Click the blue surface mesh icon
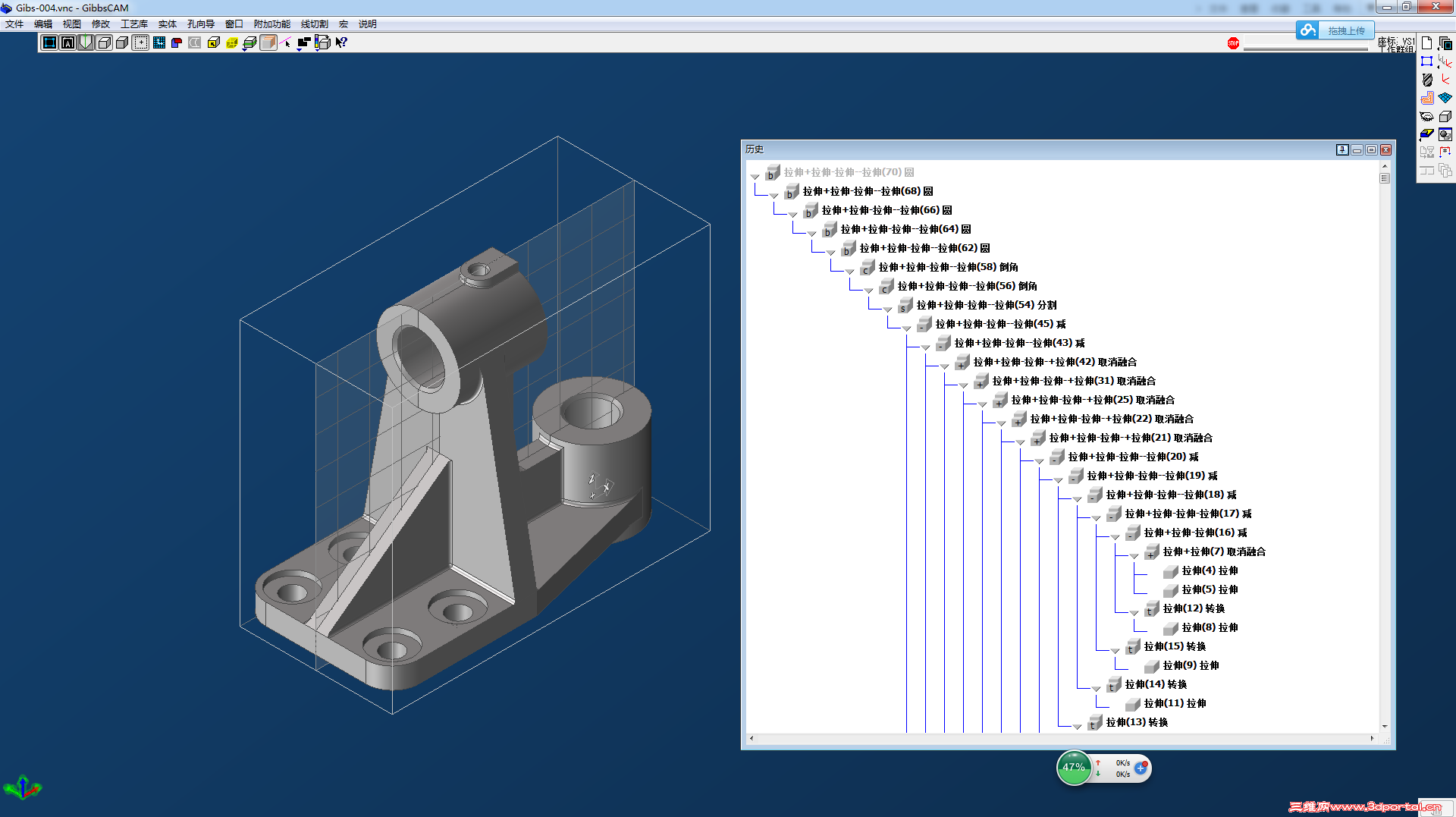The image size is (1456, 817). pyautogui.click(x=1445, y=98)
